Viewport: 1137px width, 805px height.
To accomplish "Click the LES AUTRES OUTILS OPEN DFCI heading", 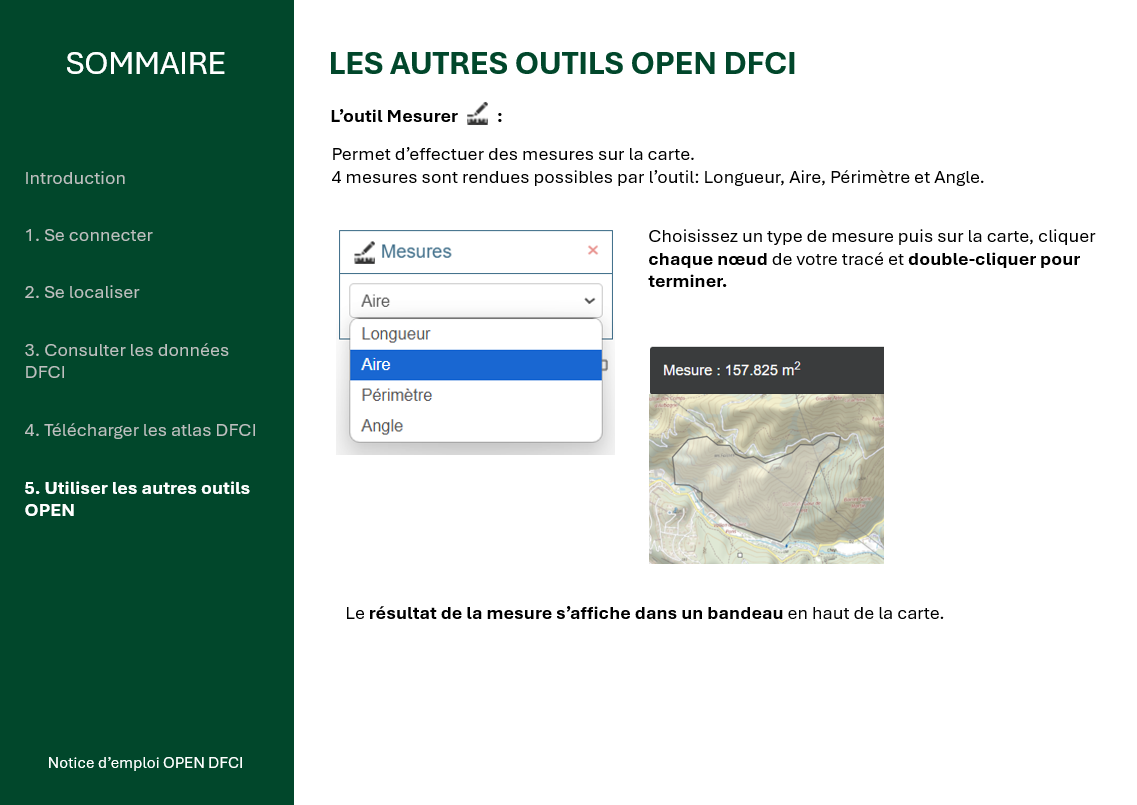I will (562, 64).
